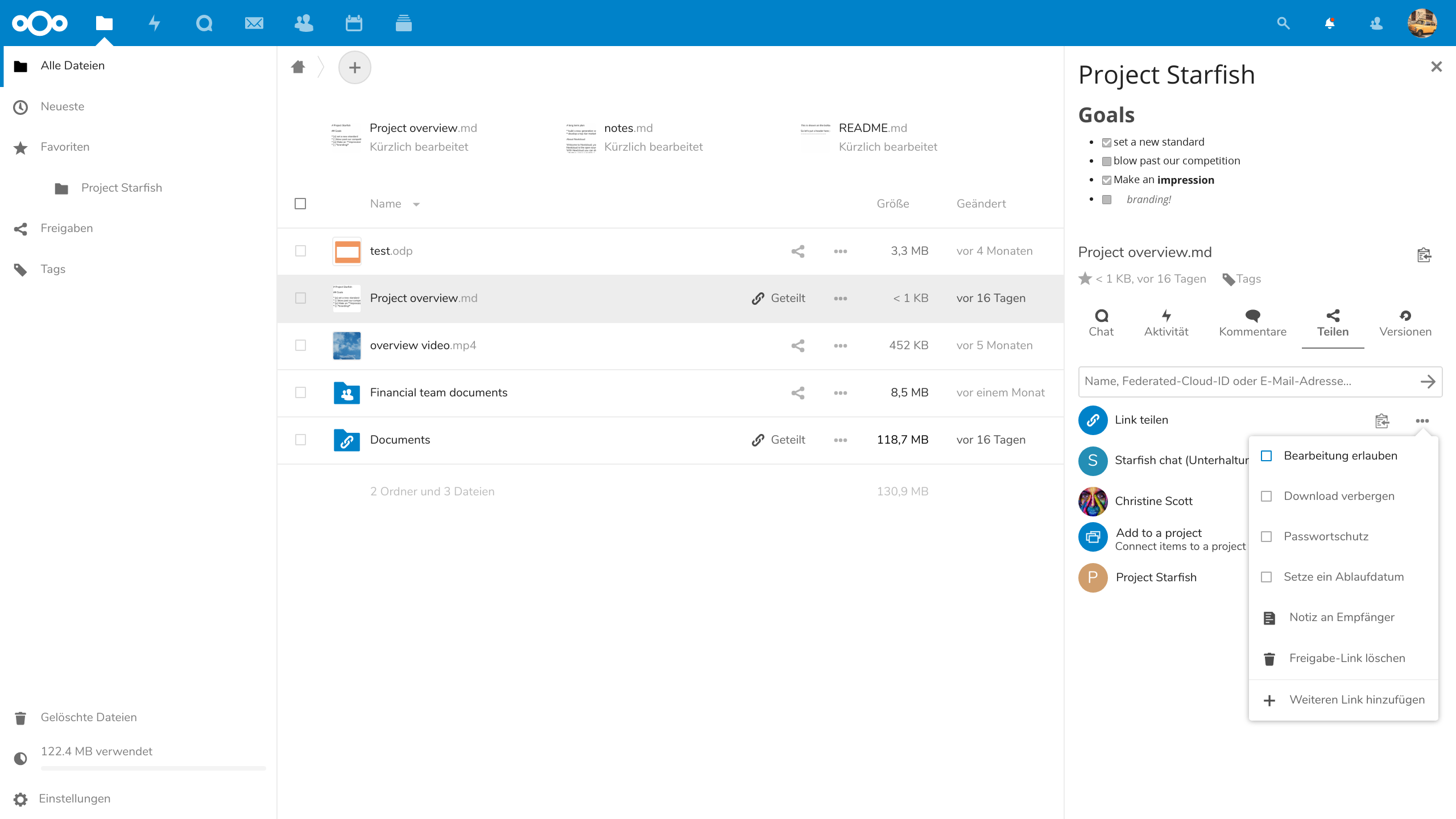Check the Passwortschutz option

1267,536
